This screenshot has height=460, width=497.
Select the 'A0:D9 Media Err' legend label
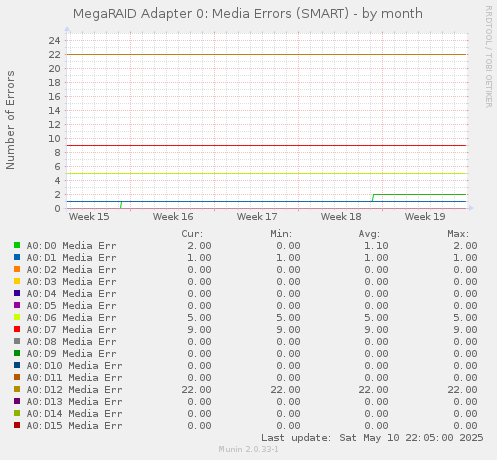72,354
